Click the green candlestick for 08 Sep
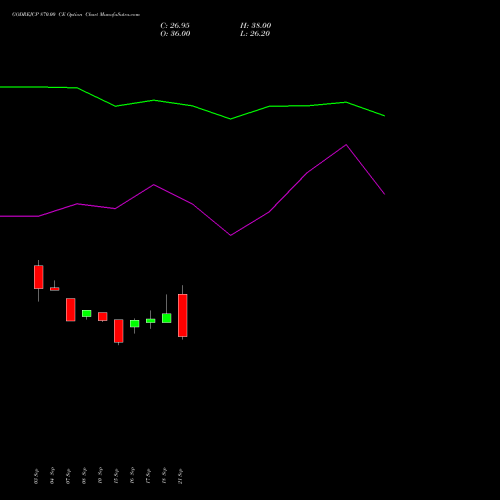Image resolution: width=500 pixels, height=500 pixels. [87, 313]
